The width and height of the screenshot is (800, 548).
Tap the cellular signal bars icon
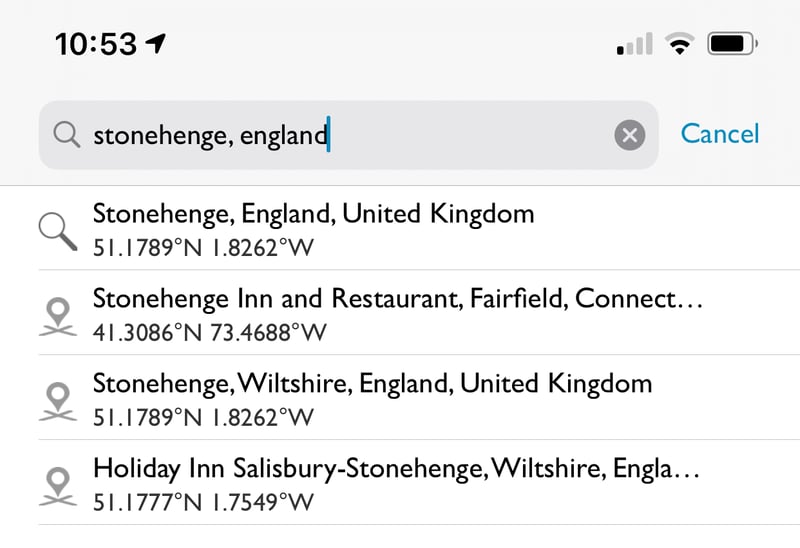click(x=635, y=45)
